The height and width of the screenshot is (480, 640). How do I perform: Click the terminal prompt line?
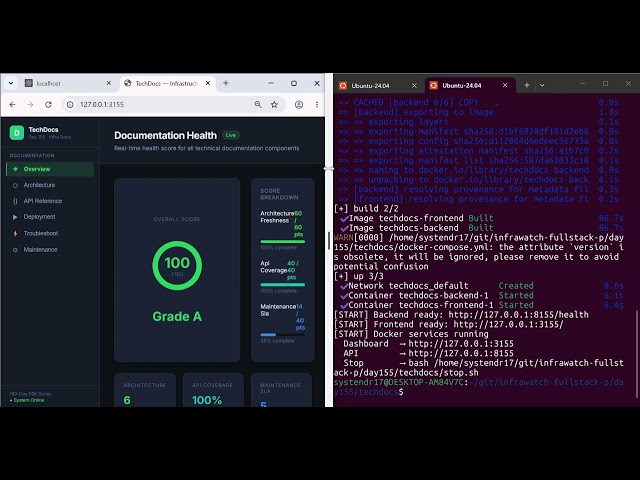coord(478,387)
